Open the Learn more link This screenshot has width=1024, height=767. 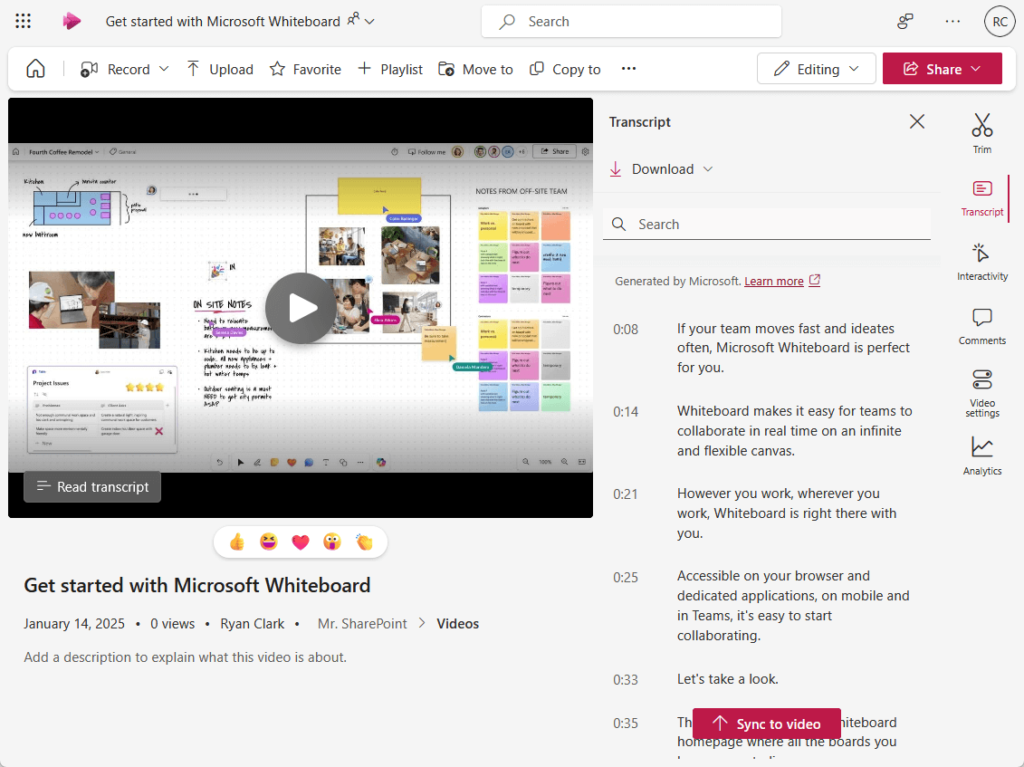pos(774,281)
